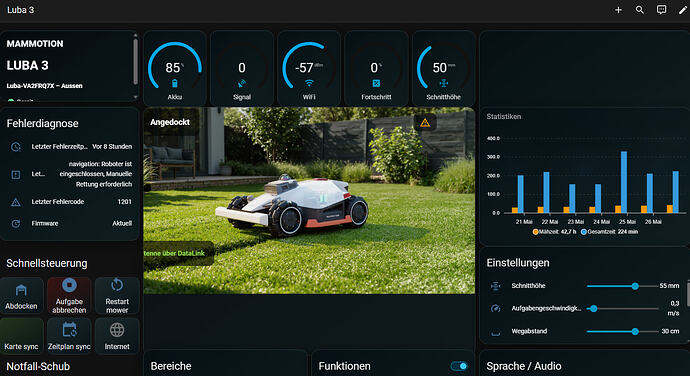Toggle the Mähzeit legend entry
Viewport: 690px width, 376px height.
pos(554,232)
